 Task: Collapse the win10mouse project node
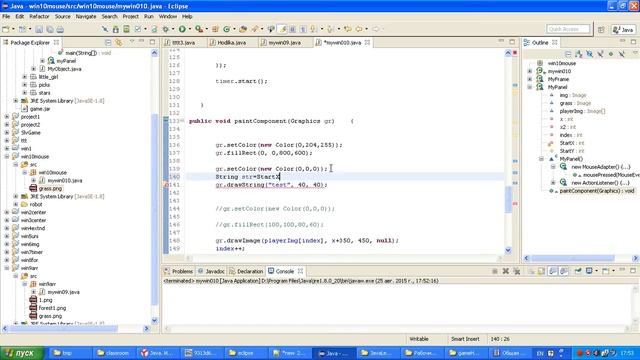(7, 156)
